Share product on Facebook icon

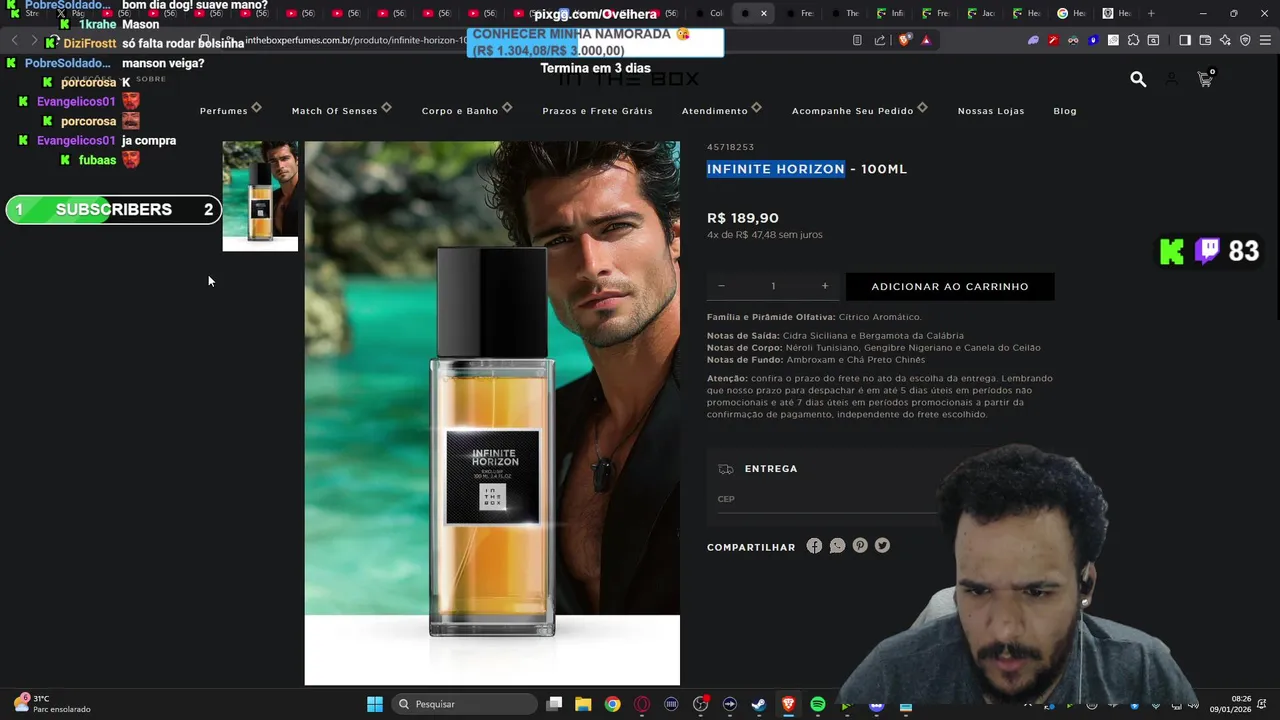pos(814,546)
